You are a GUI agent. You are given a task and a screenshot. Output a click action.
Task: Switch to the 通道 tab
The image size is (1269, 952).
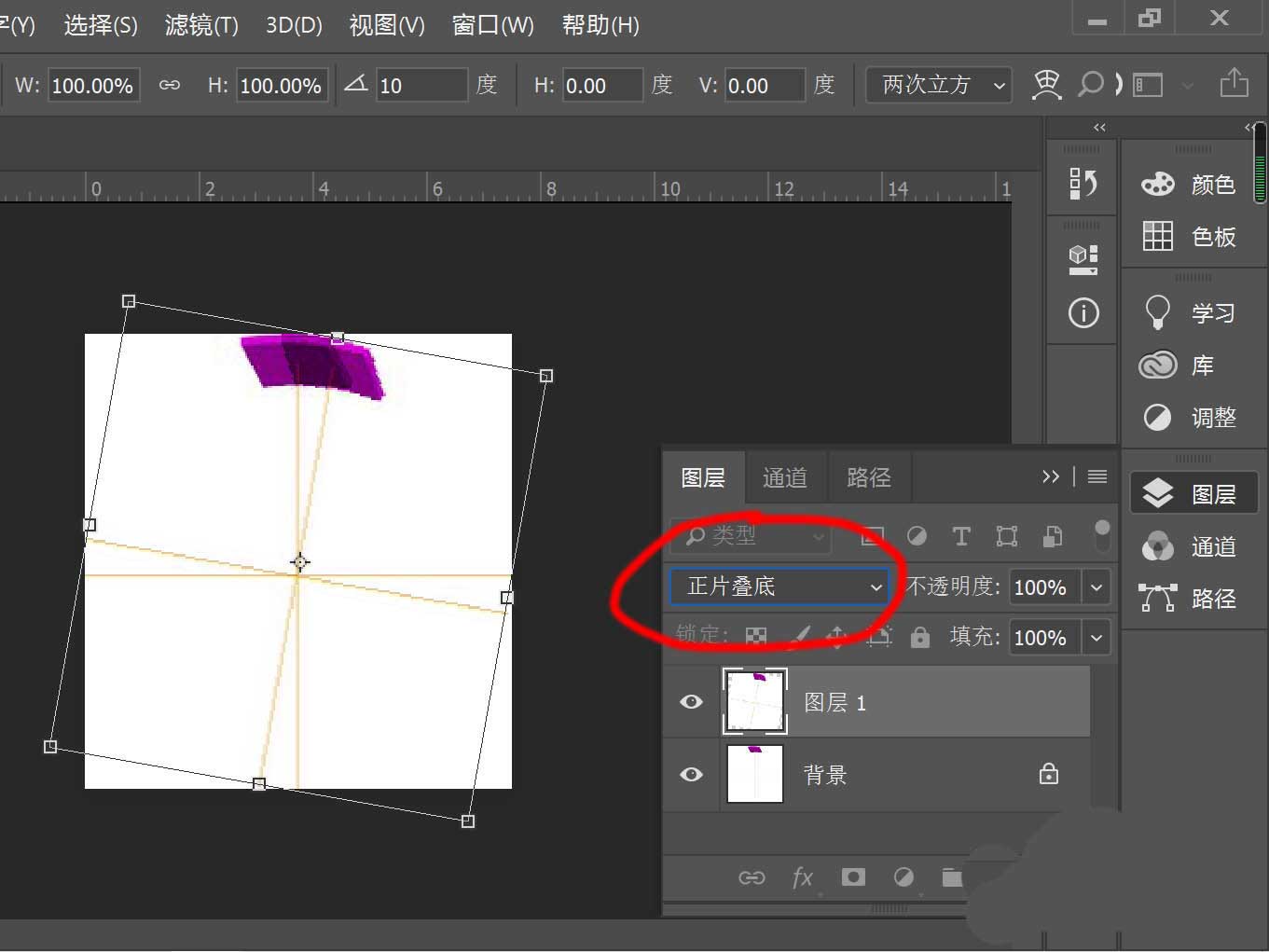click(785, 477)
